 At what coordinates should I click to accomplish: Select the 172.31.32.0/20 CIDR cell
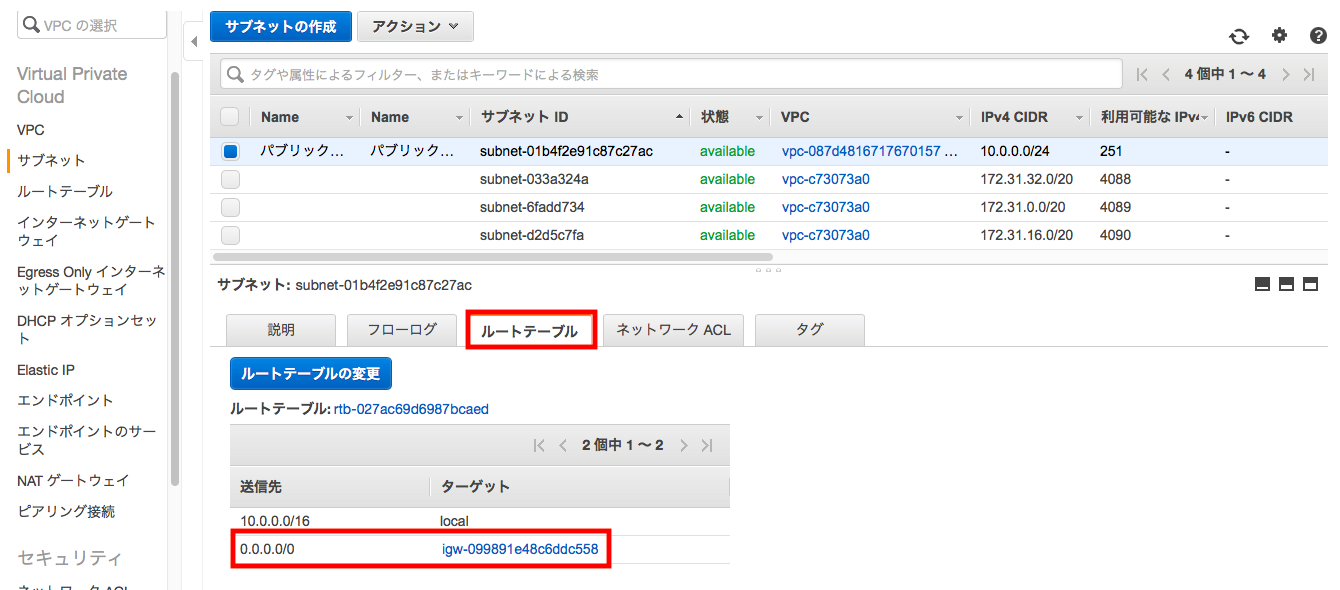1027,179
